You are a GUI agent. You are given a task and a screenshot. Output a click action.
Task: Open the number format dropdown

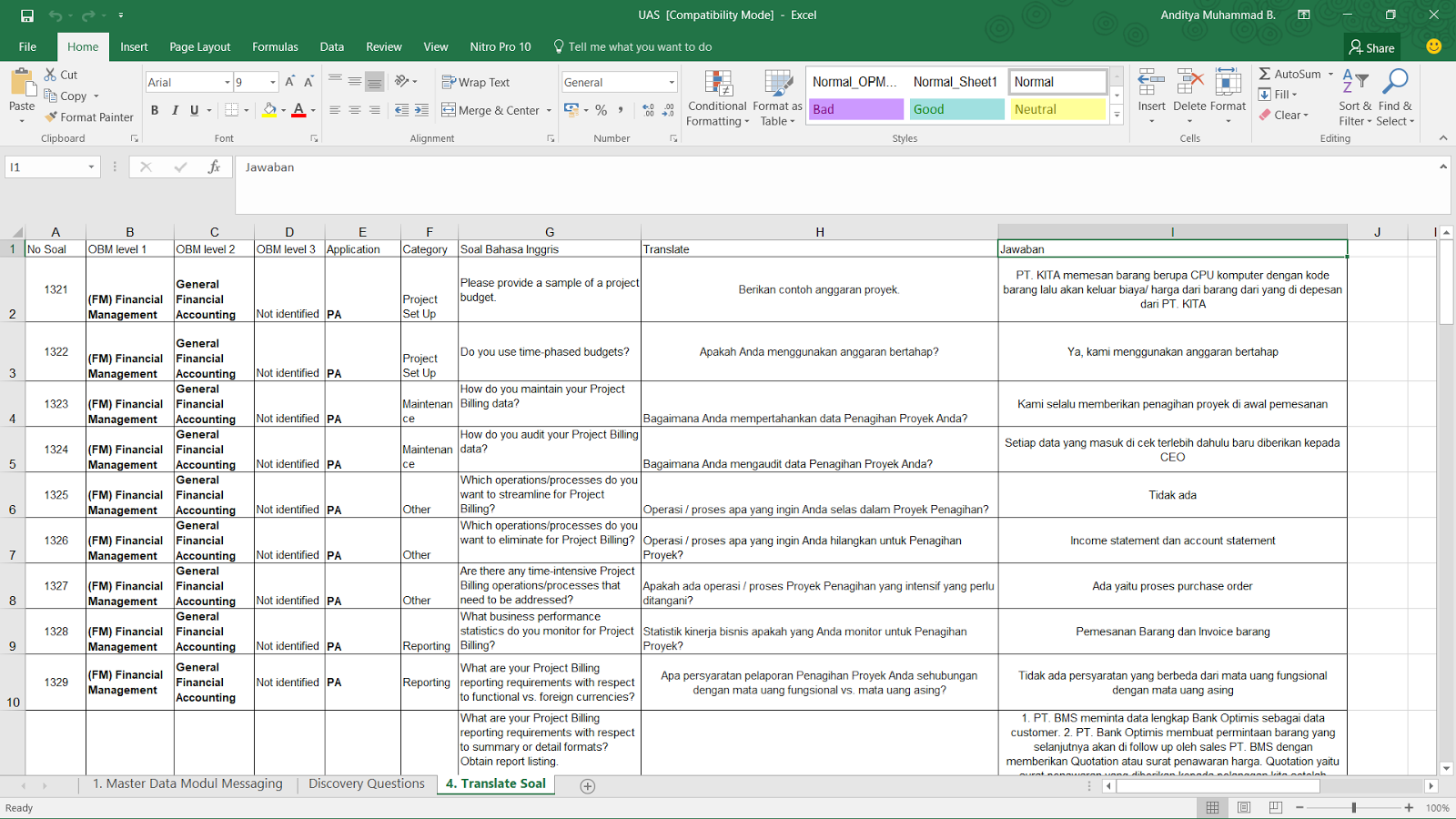(x=672, y=83)
